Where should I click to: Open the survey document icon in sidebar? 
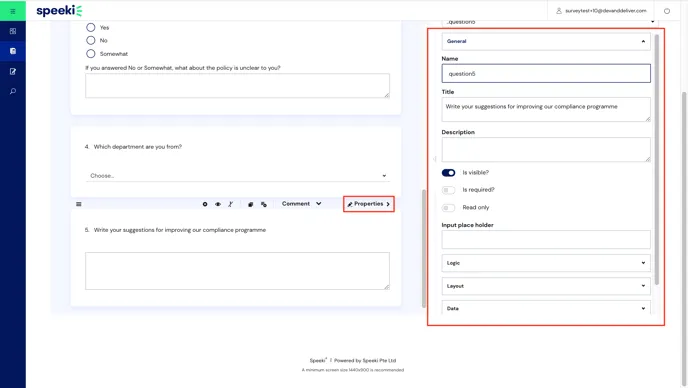(13, 51)
